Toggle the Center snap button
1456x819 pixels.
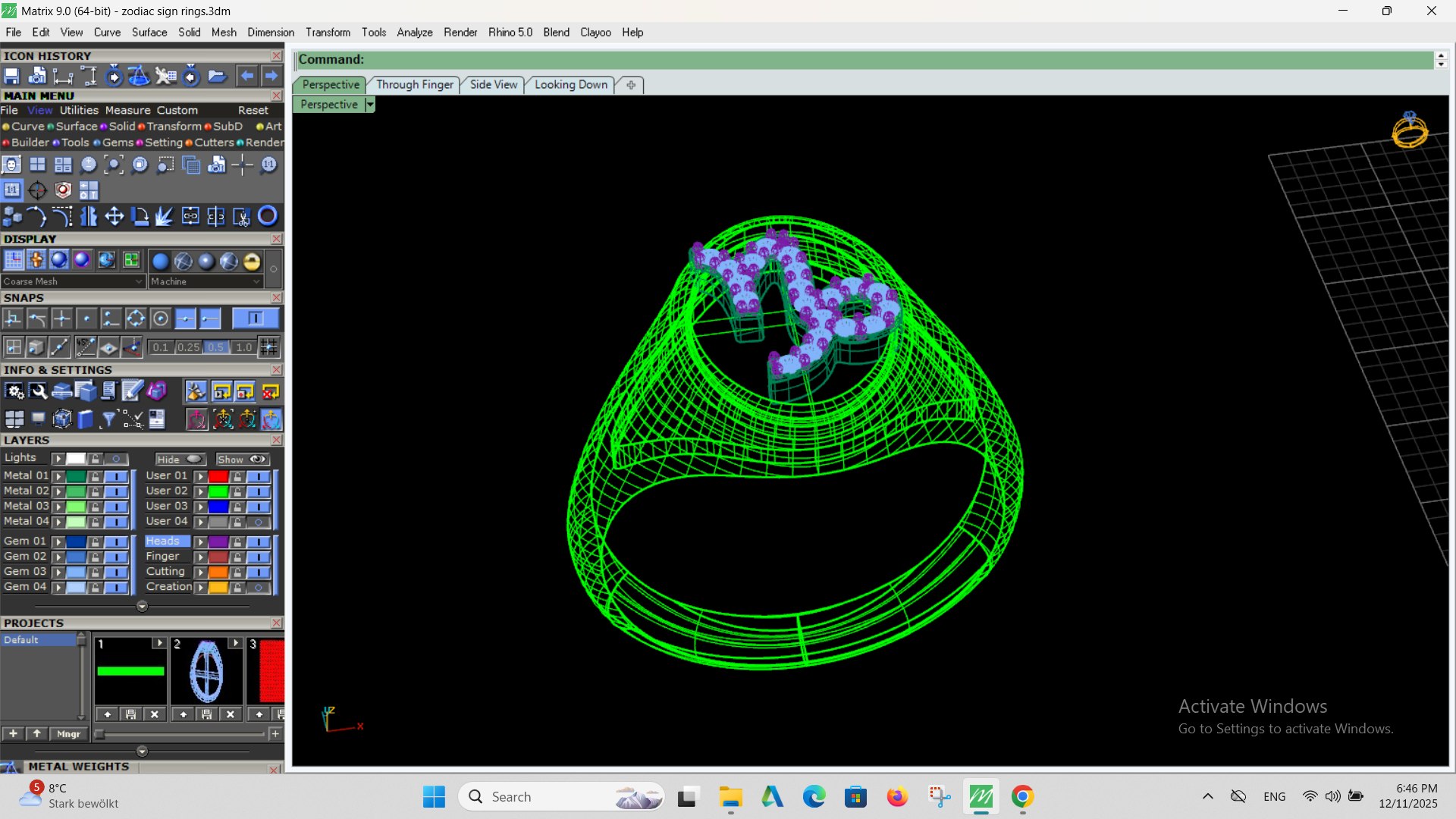[160, 318]
